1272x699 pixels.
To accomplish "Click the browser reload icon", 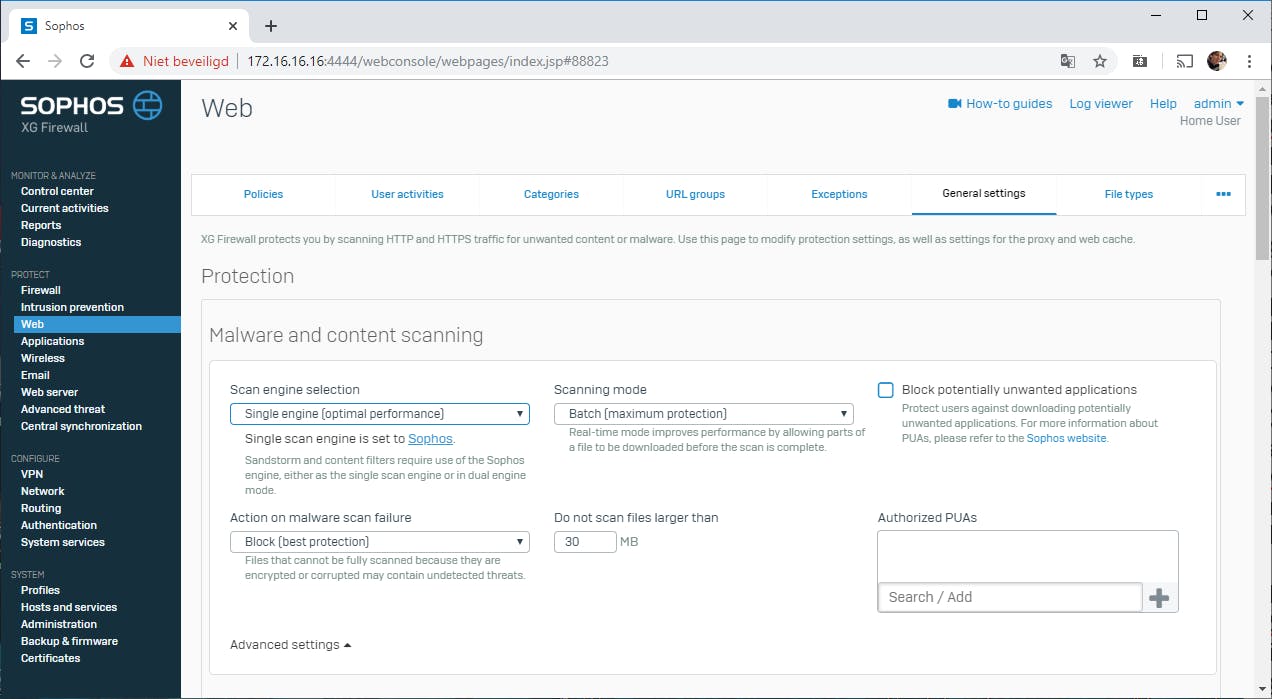I will pyautogui.click(x=87, y=61).
